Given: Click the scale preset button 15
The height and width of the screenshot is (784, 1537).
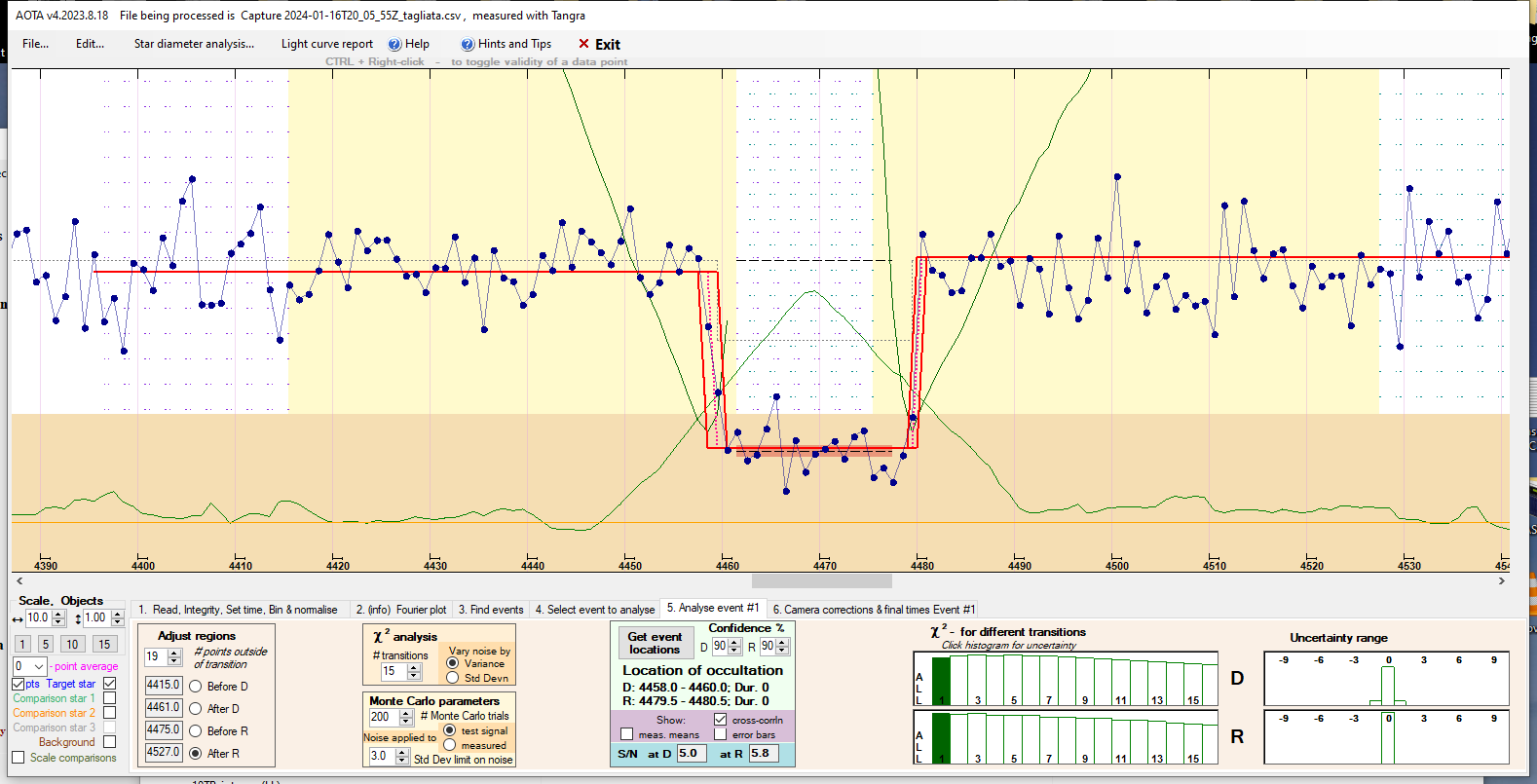Looking at the screenshot, I should [x=104, y=644].
